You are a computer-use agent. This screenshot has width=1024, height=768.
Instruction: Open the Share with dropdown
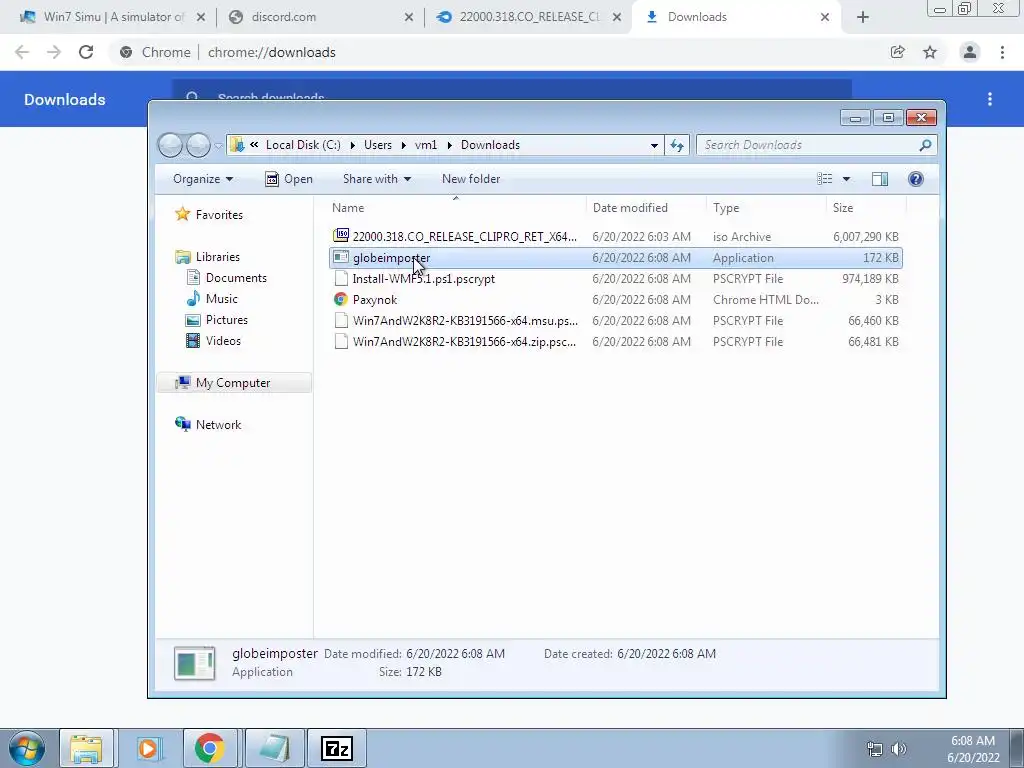pyautogui.click(x=377, y=179)
